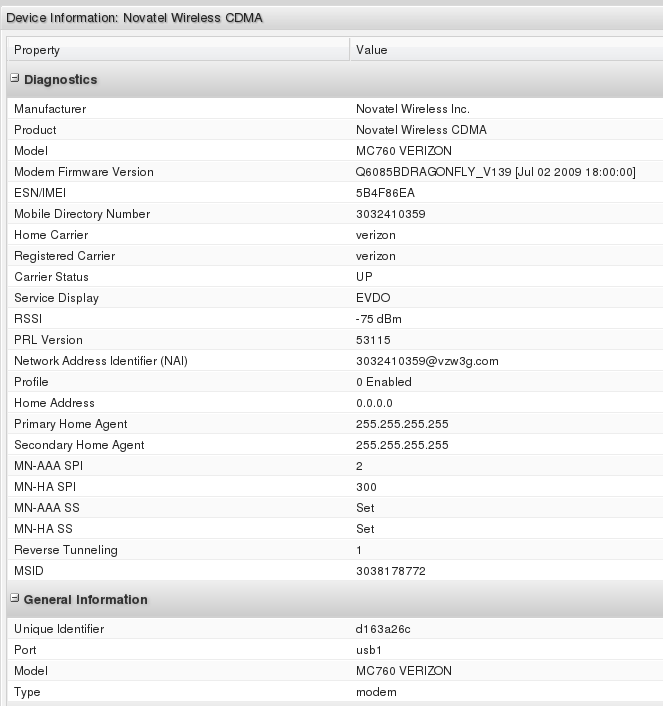The width and height of the screenshot is (663, 706).
Task: Select the Type modem value
Action: (376, 692)
